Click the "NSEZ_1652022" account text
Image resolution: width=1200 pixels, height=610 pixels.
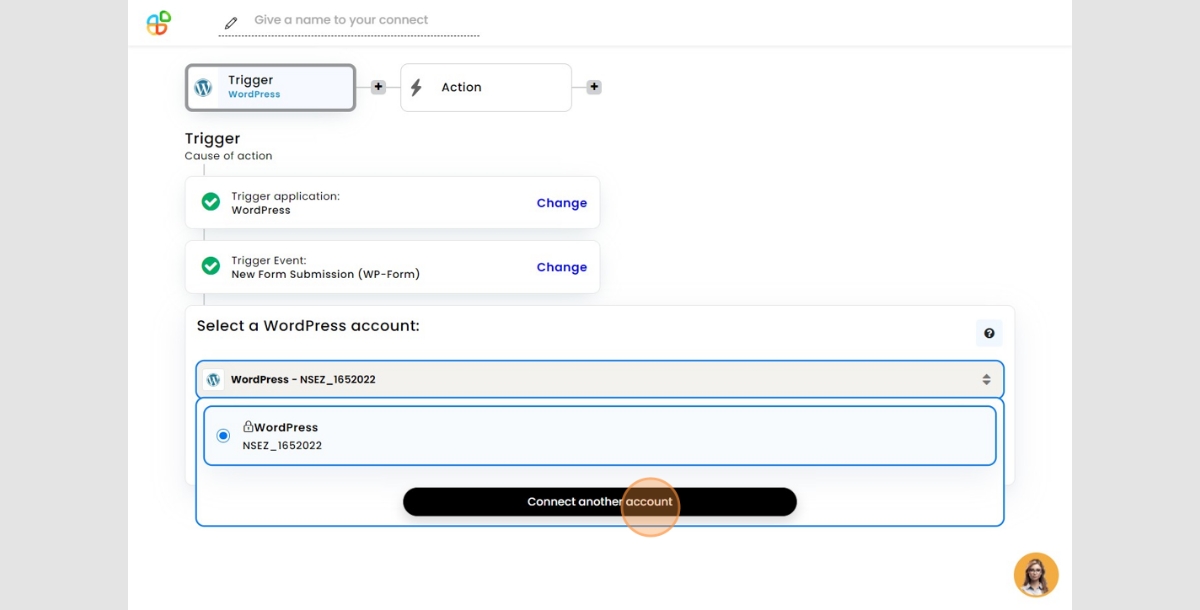coord(282,446)
